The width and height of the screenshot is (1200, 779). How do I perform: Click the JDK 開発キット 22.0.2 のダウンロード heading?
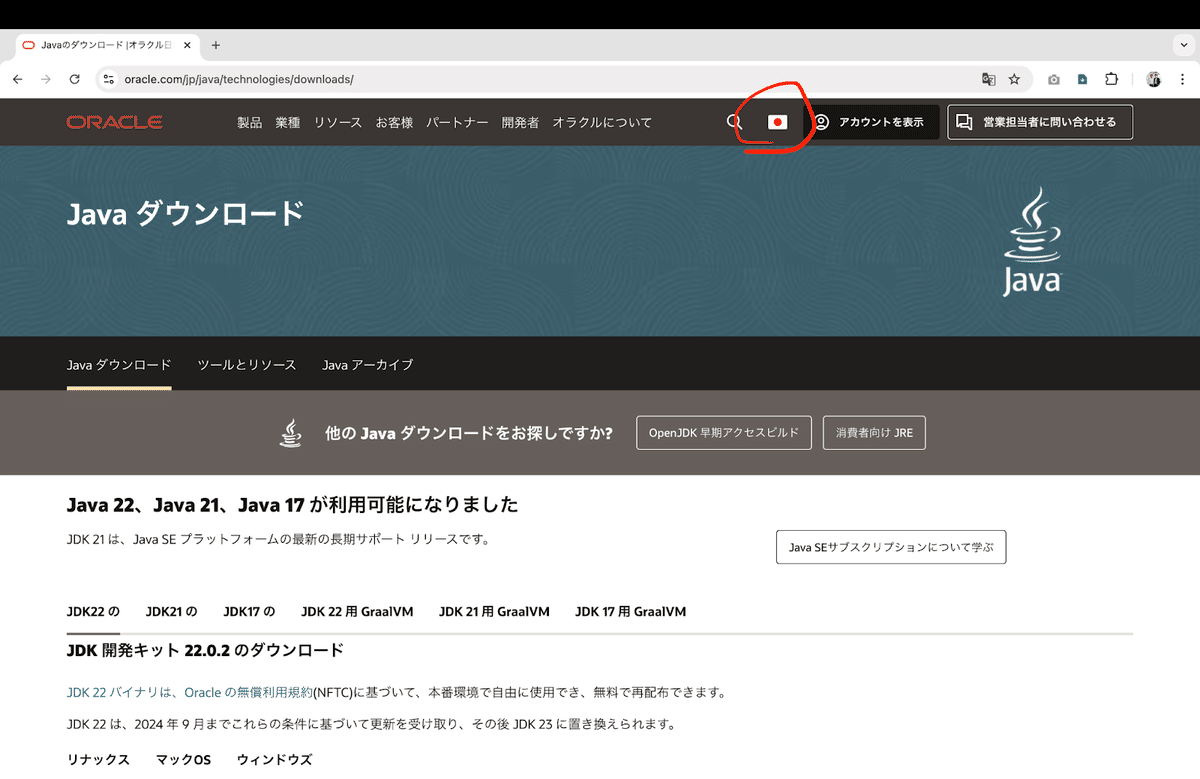coord(205,650)
